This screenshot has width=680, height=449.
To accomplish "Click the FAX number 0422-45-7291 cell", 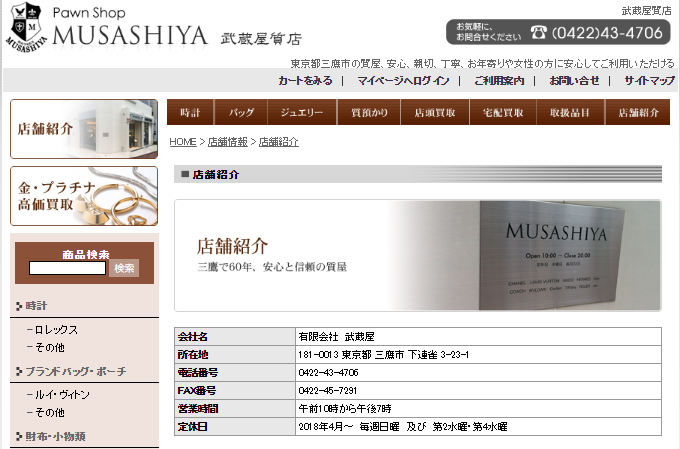I will click(478, 391).
